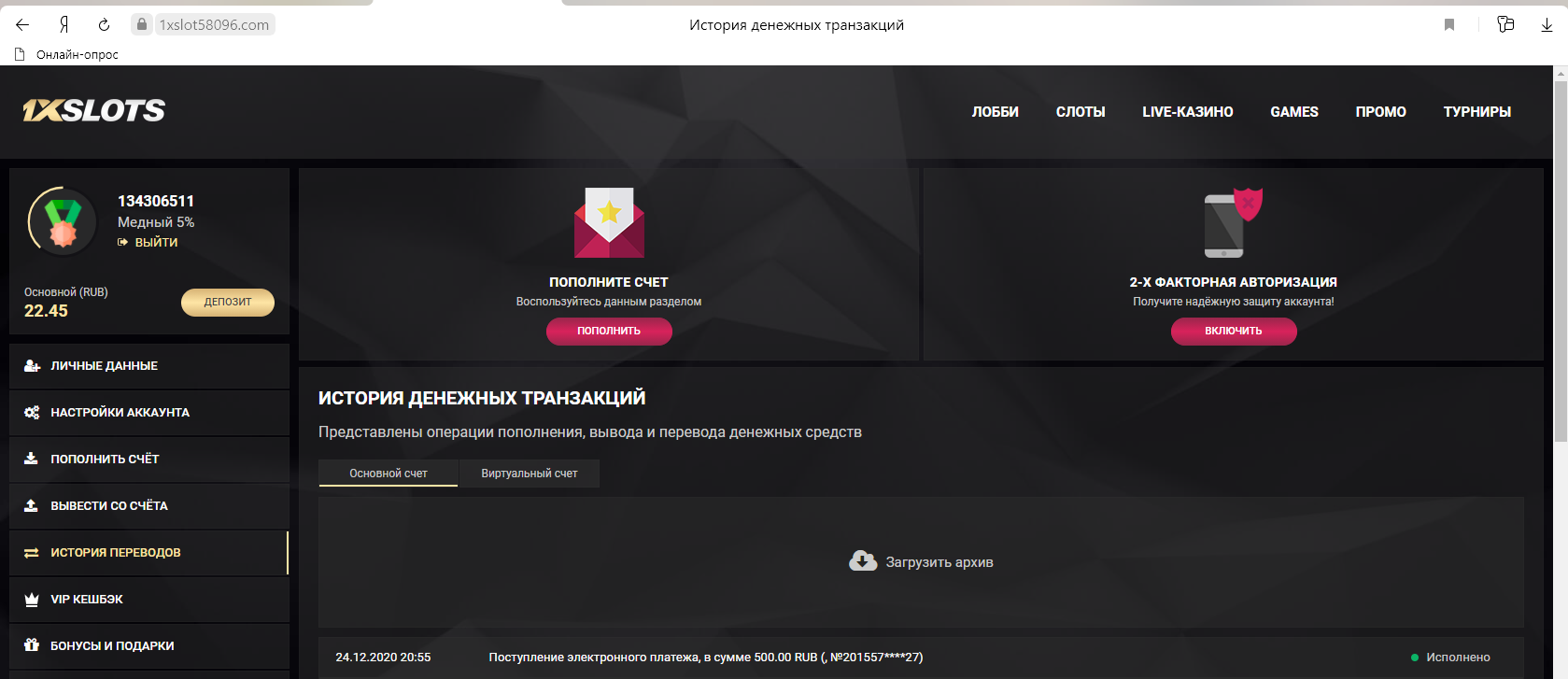Open the ПРОМО menu item
This screenshot has height=679, width=1568.
pyautogui.click(x=1381, y=111)
